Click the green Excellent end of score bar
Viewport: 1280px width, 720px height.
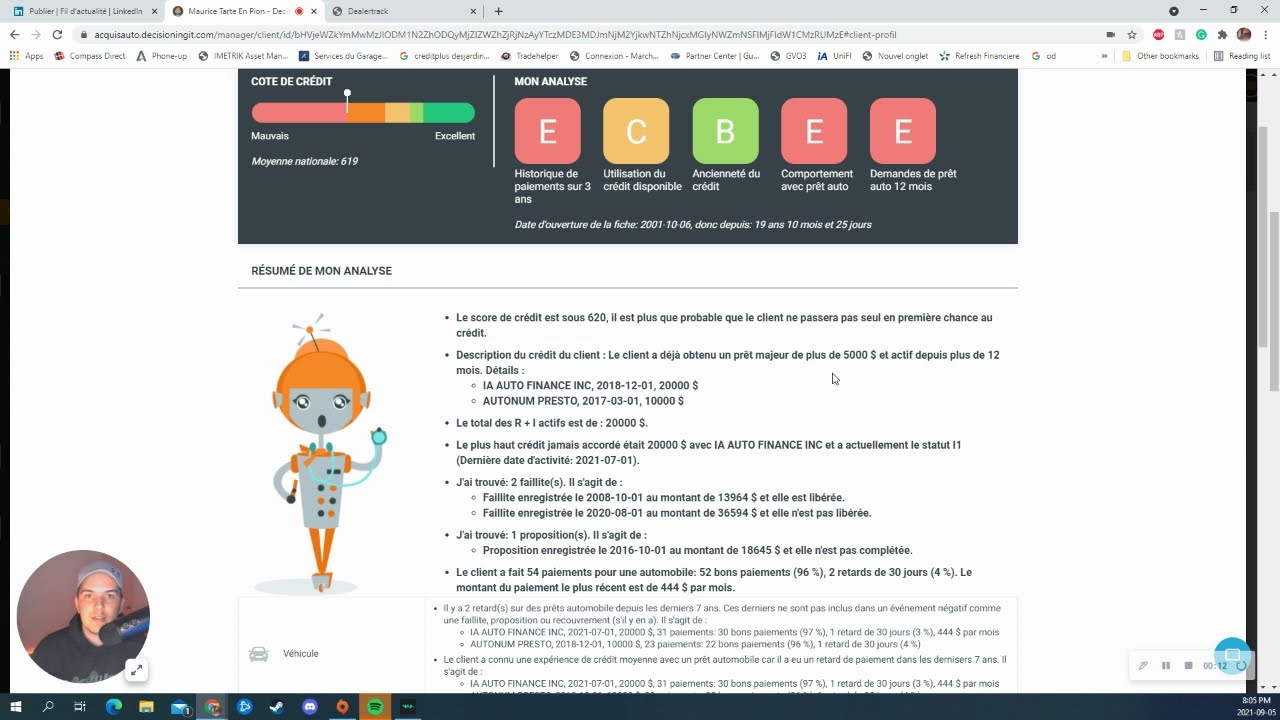pos(450,113)
